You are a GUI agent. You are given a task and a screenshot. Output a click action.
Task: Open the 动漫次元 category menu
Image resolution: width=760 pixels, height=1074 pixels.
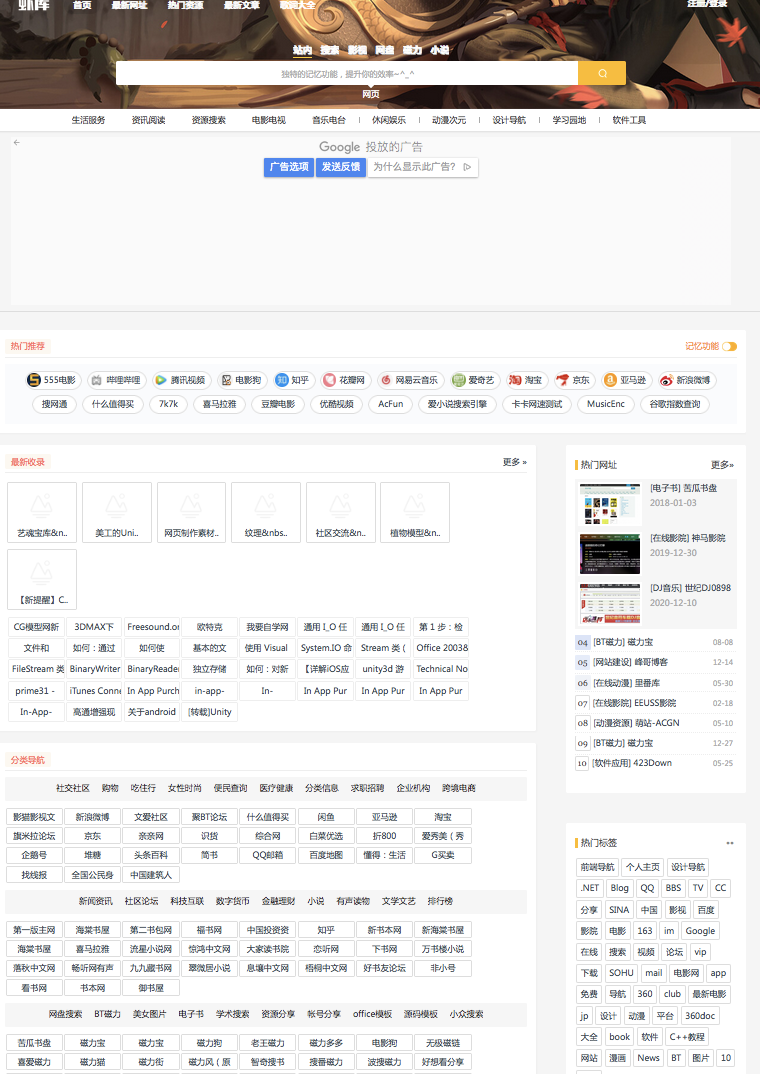[449, 120]
